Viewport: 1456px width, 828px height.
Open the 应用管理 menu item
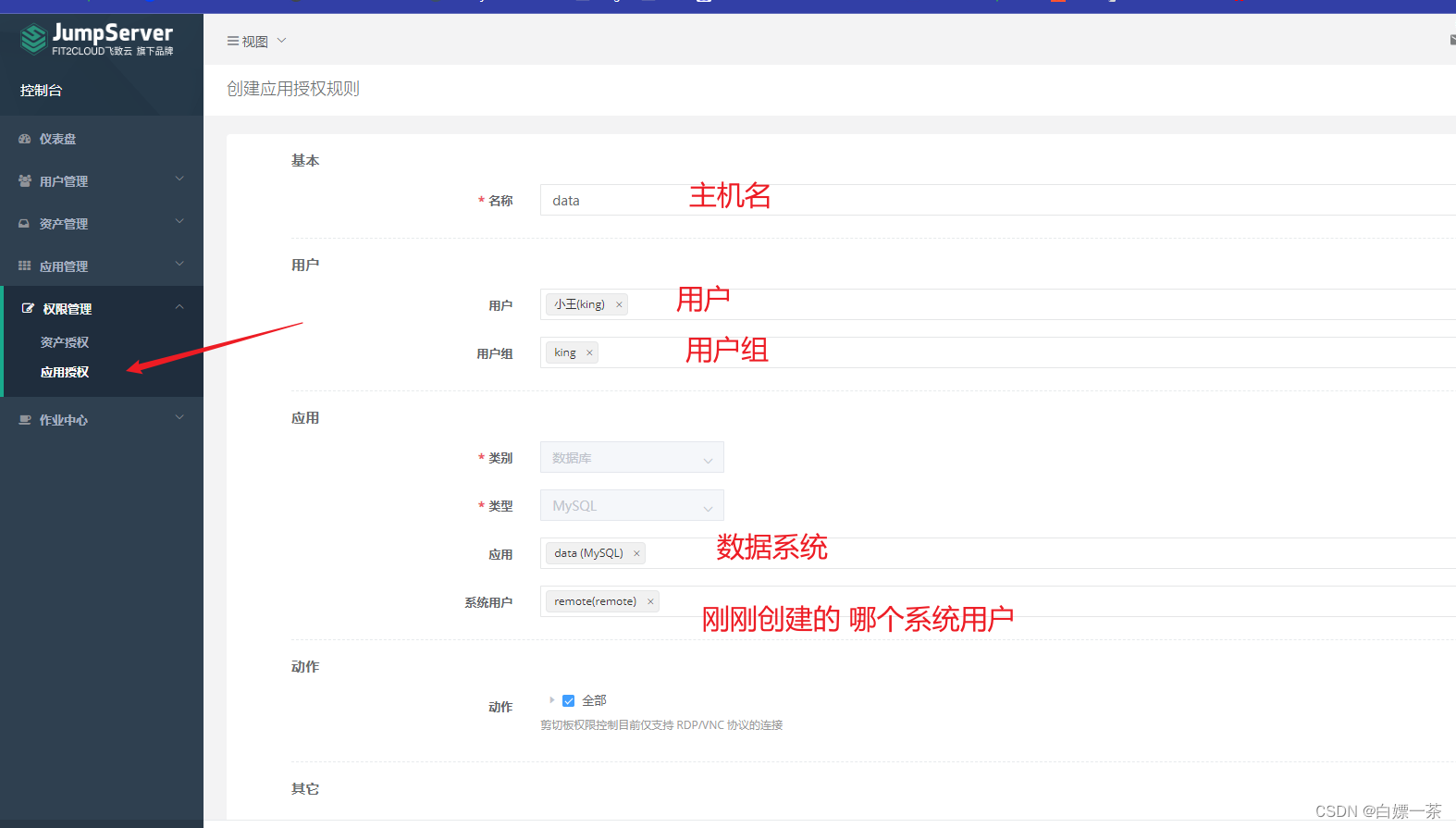(102, 266)
